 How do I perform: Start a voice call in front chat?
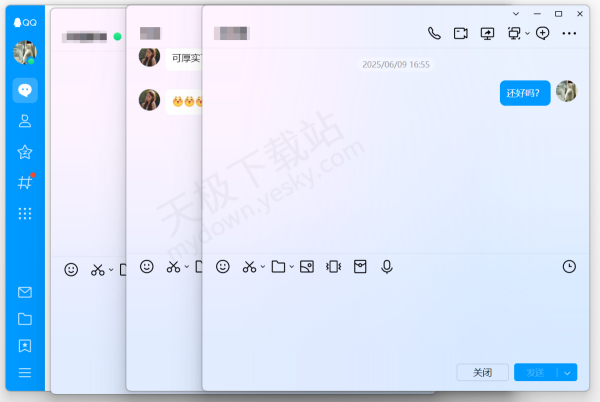click(x=434, y=33)
